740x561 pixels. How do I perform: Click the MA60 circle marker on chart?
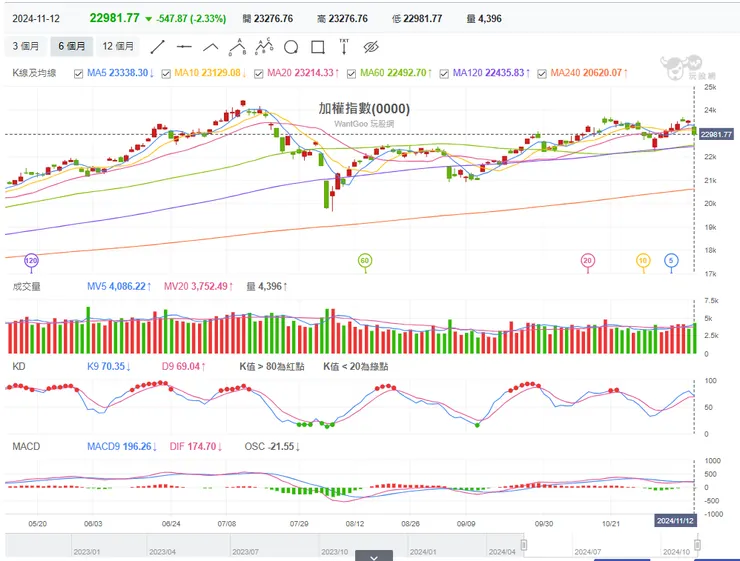pyautogui.click(x=364, y=261)
